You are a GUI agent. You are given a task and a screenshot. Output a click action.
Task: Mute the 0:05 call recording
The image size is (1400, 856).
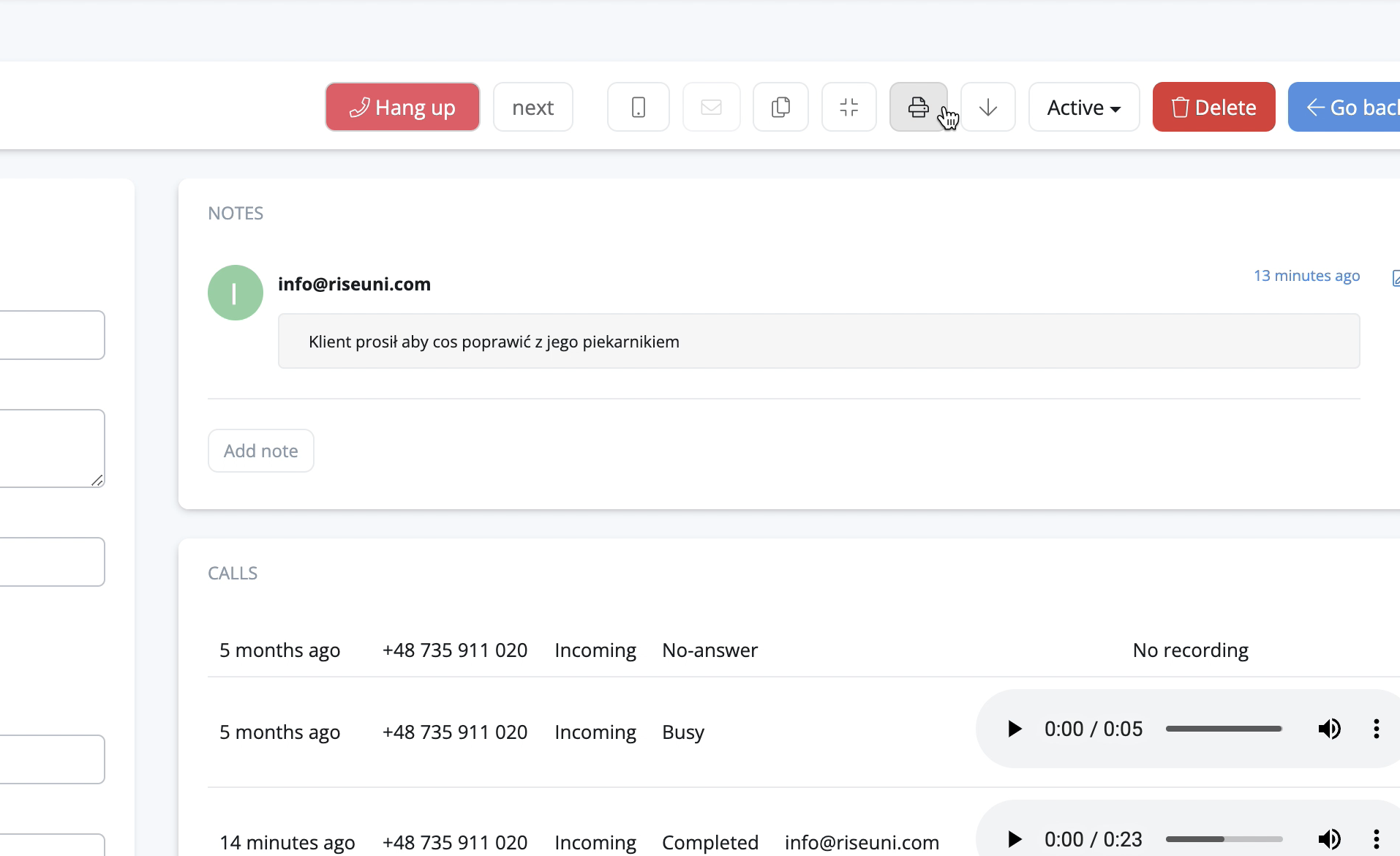pos(1329,729)
